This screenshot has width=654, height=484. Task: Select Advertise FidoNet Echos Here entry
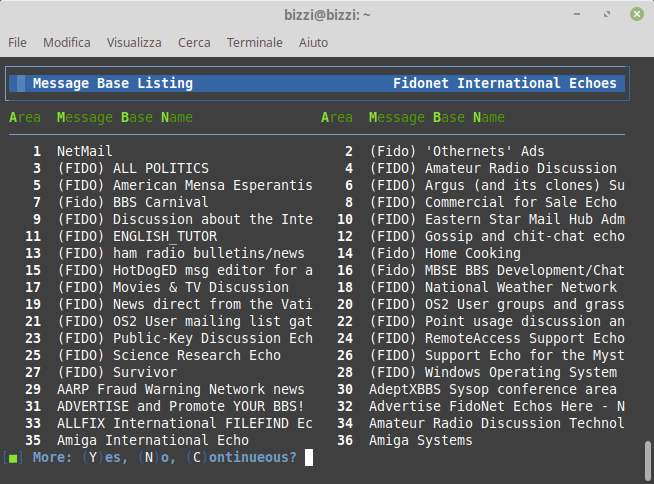click(497, 407)
